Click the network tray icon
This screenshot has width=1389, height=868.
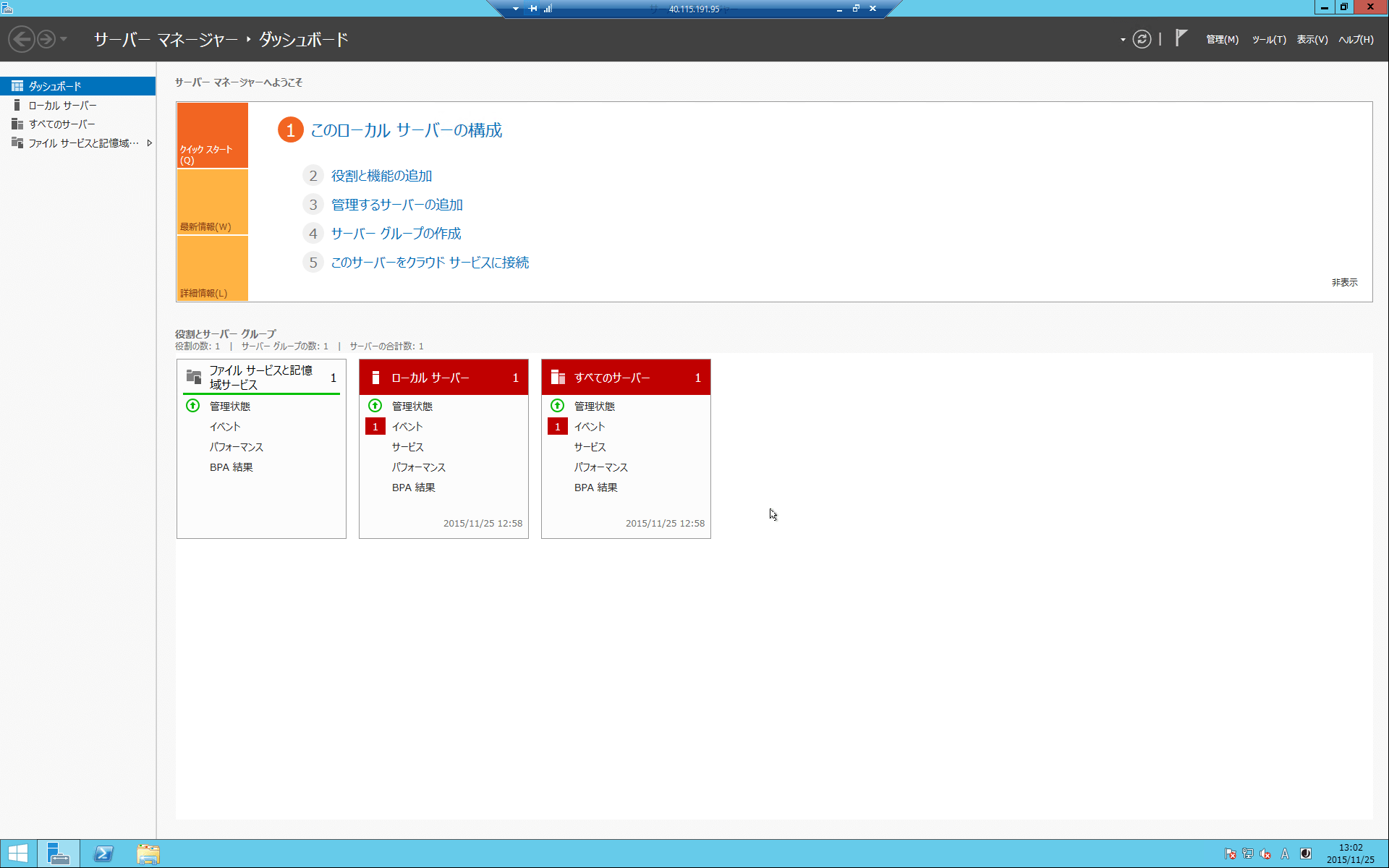(1248, 854)
